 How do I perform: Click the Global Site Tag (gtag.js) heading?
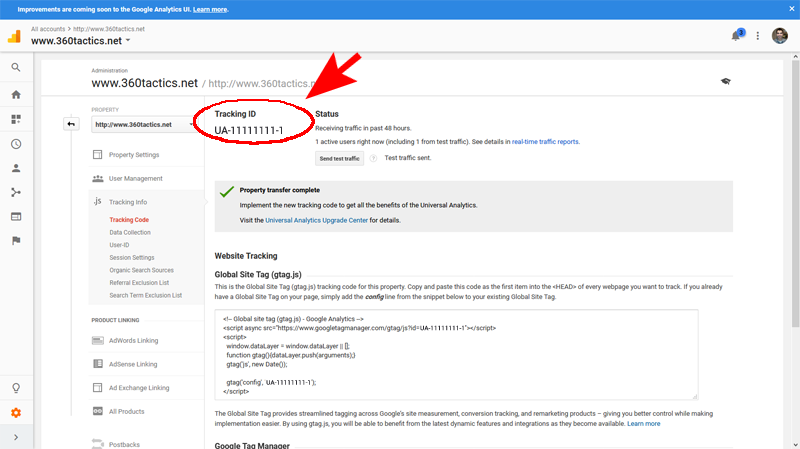click(x=258, y=275)
